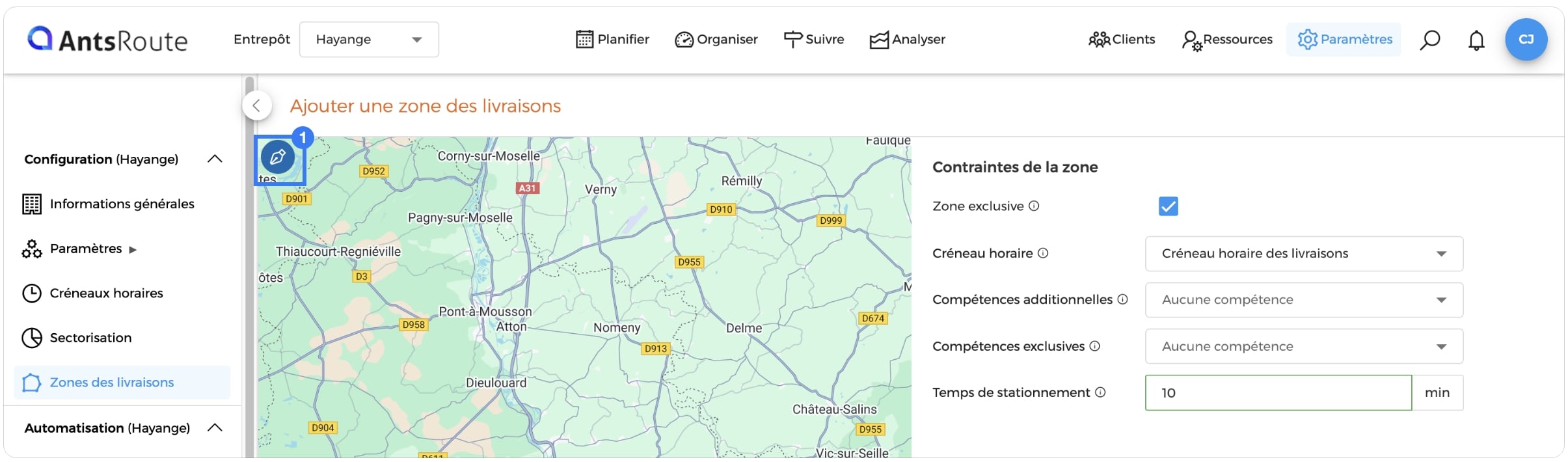
Task: Open the Planifier menu
Action: [x=612, y=40]
